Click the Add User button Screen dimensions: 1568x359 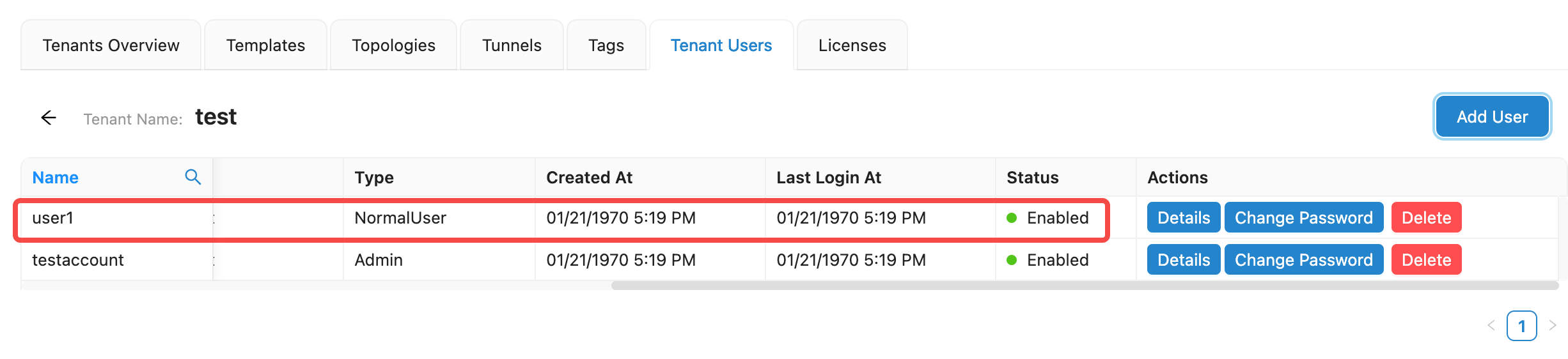(1492, 117)
